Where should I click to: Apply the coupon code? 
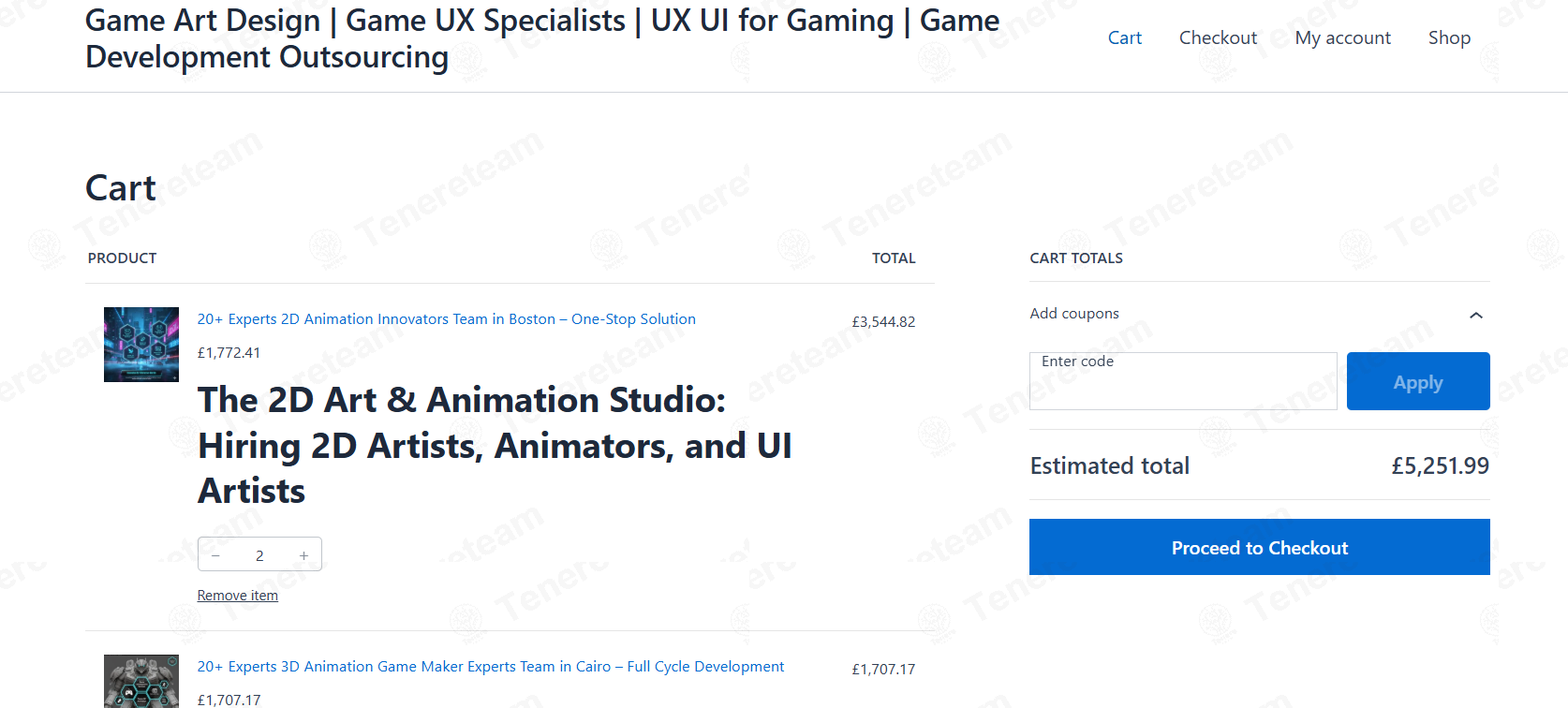click(x=1418, y=381)
